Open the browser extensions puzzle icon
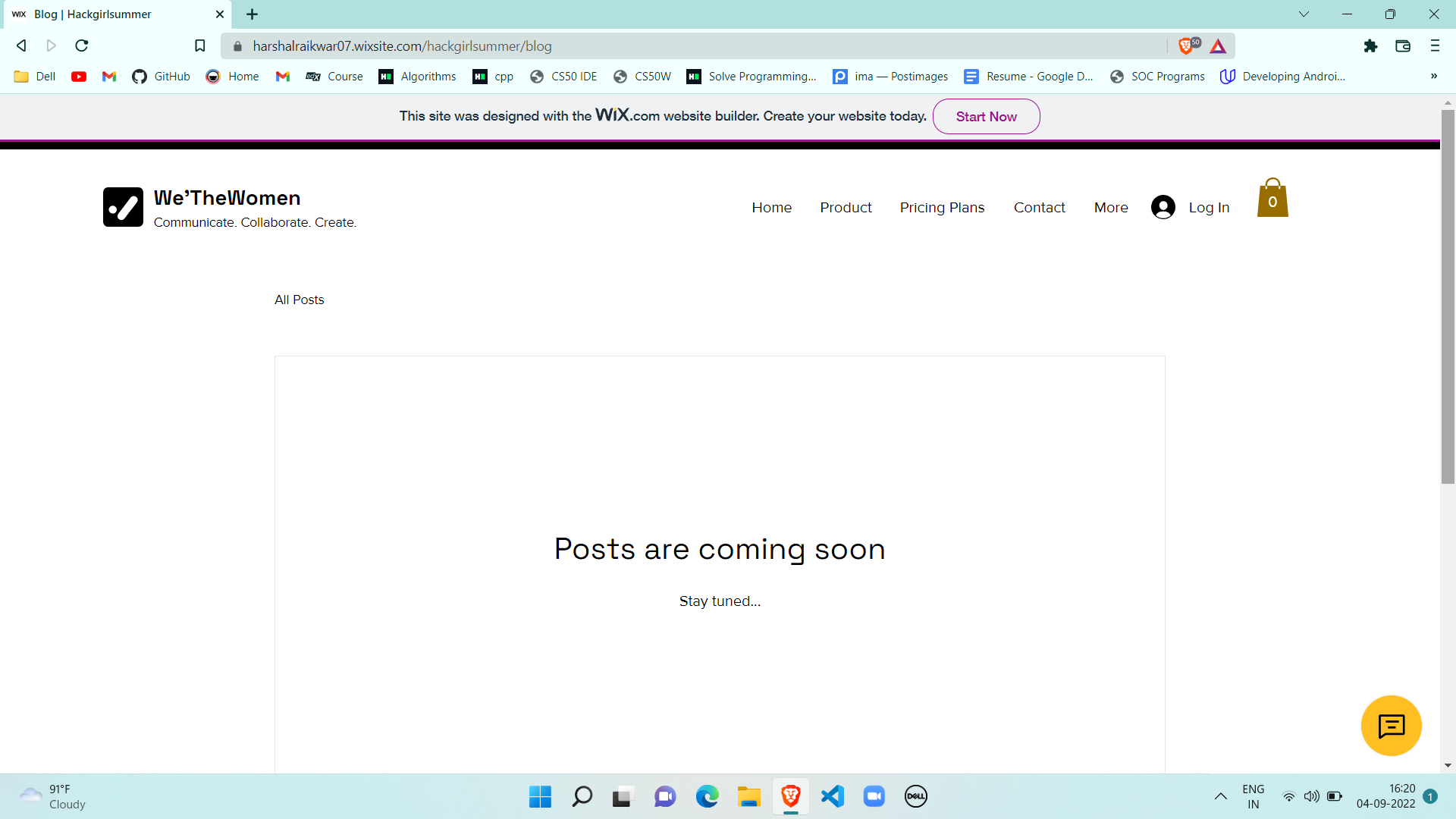The width and height of the screenshot is (1456, 819). (1370, 46)
